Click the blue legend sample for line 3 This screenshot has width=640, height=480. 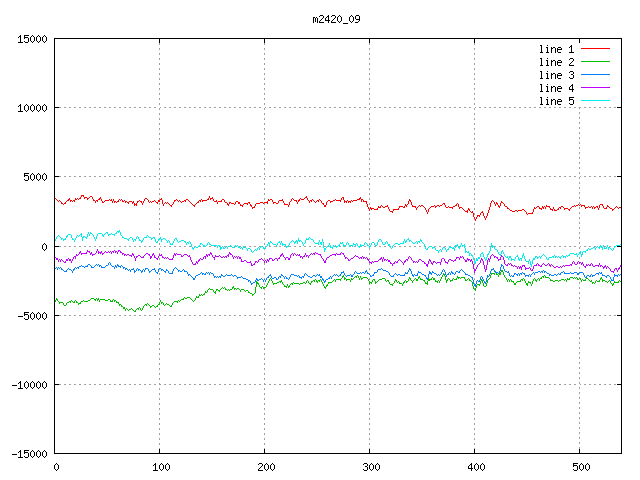click(x=595, y=75)
